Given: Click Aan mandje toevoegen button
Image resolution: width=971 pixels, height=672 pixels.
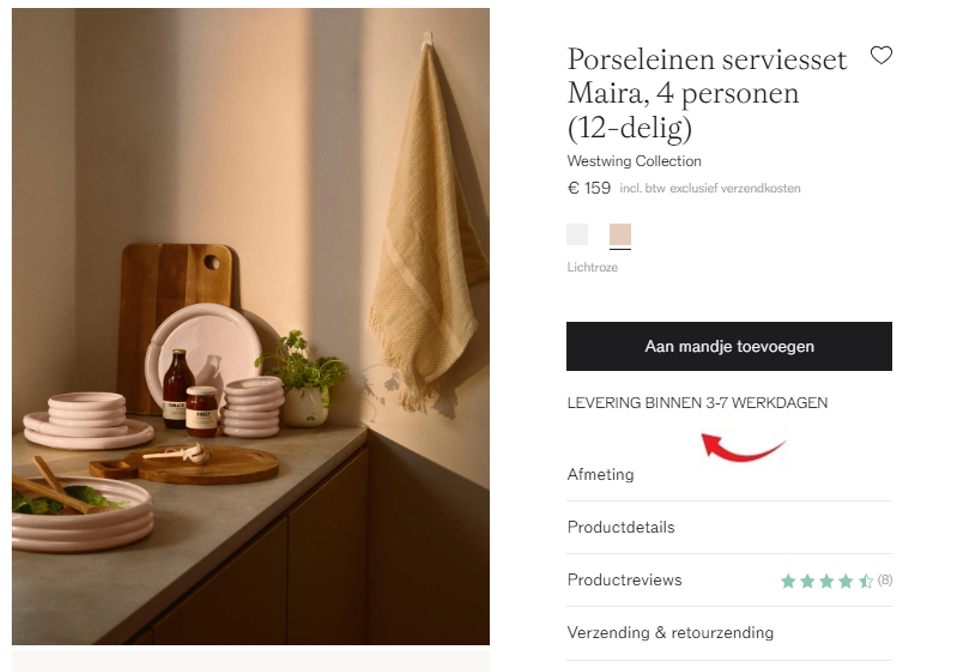Looking at the screenshot, I should pos(729,346).
